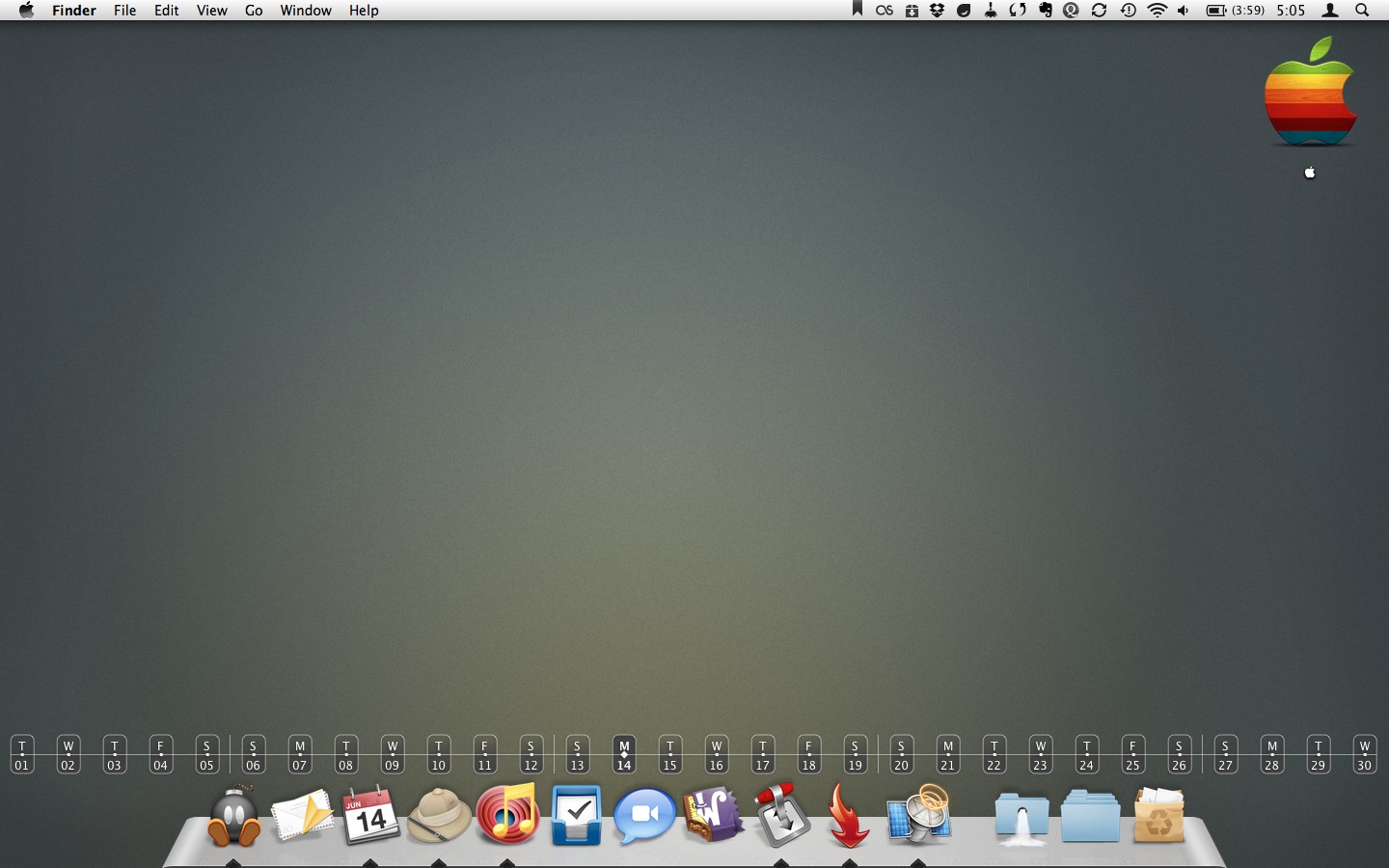Open the cardboard recycle Trash in dock
Screen dimensions: 1389x868
pos(1158,816)
